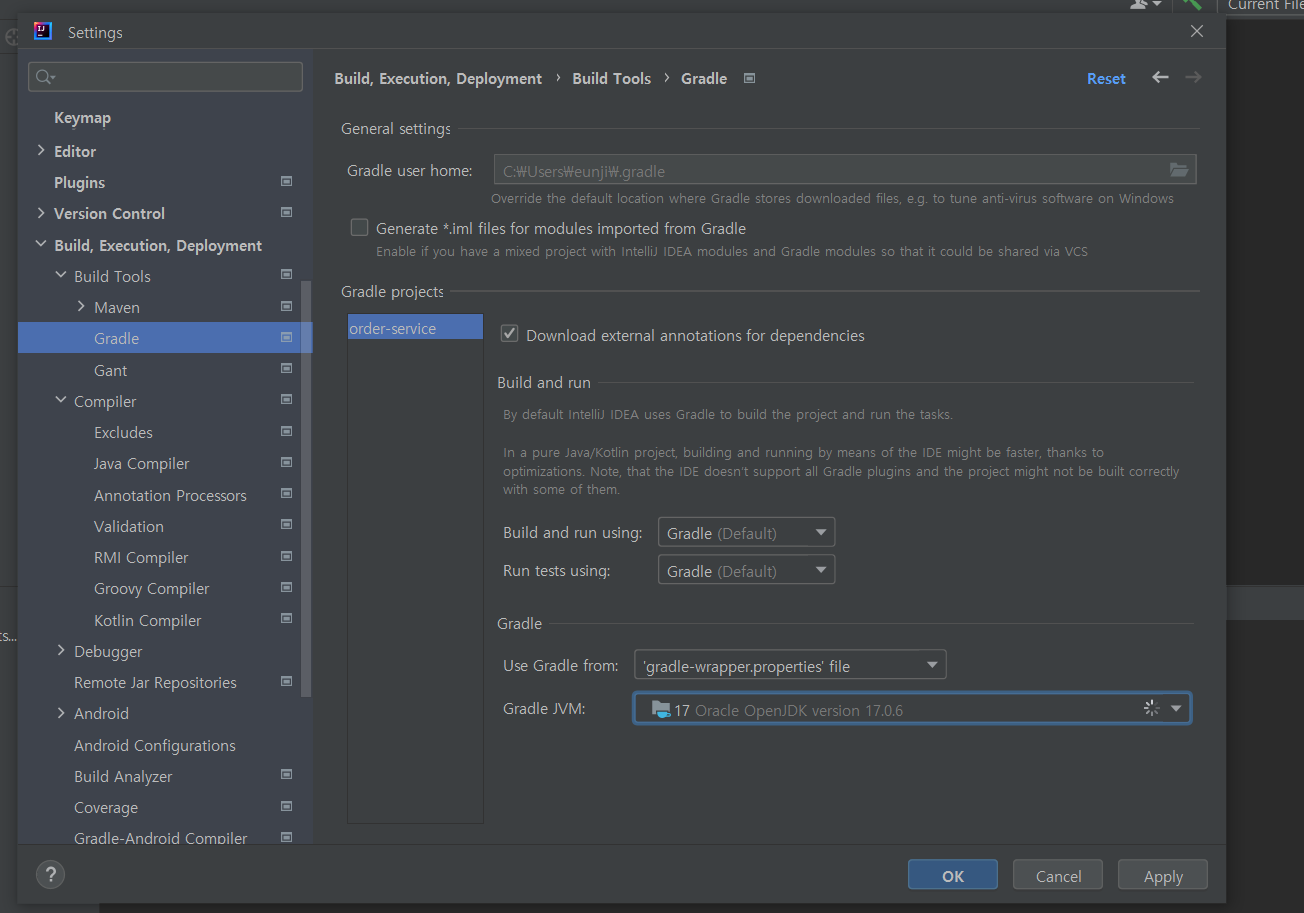Click the settings tree scrollbar
The height and width of the screenshot is (913, 1304).
click(x=306, y=488)
